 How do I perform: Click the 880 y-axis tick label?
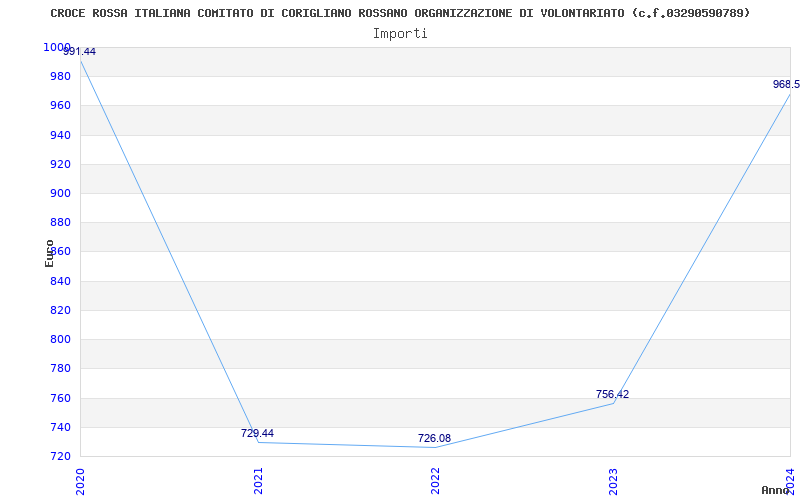tap(61, 222)
